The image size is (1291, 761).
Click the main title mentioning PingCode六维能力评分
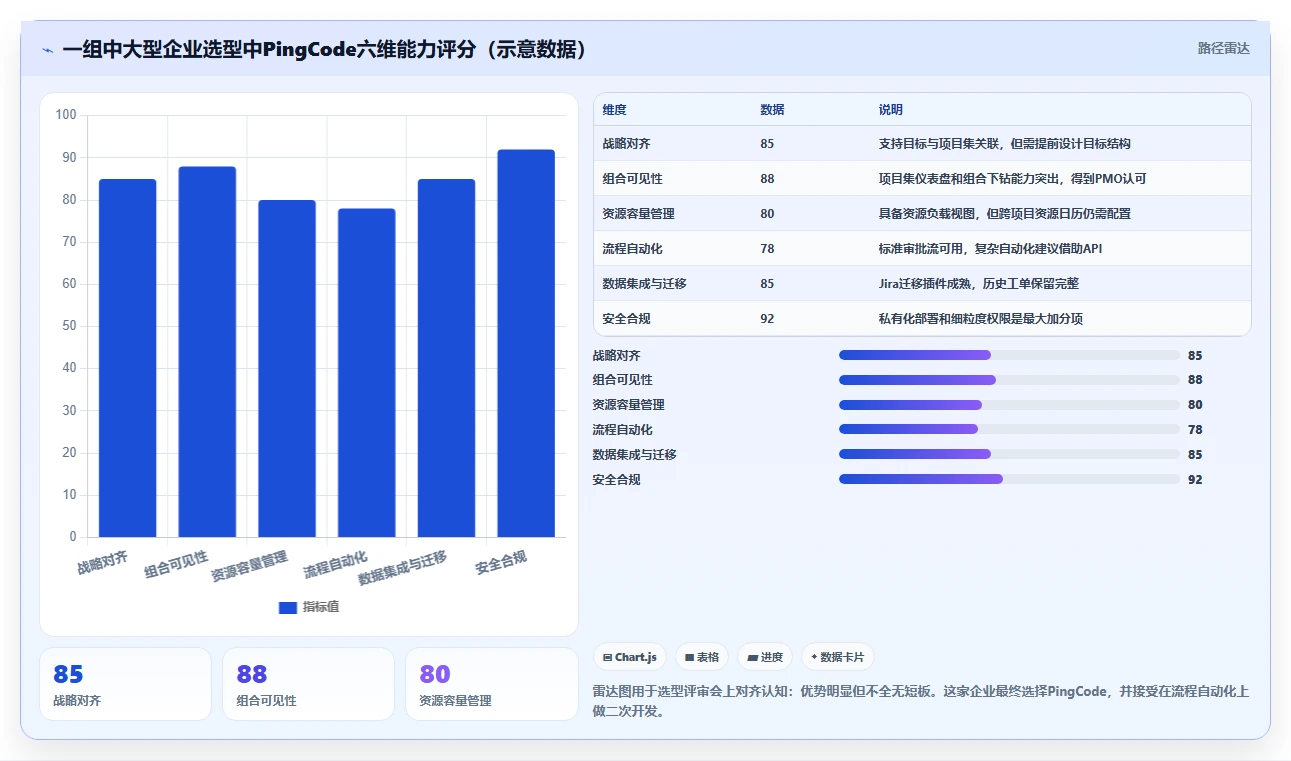[324, 49]
